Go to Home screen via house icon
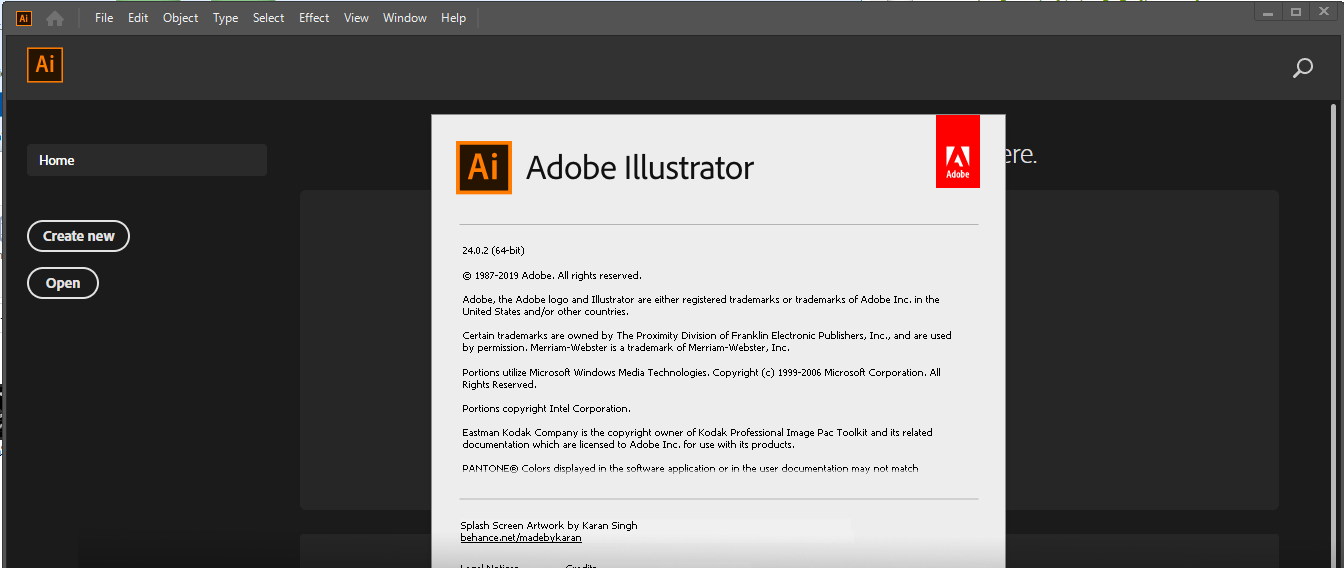 [55, 18]
